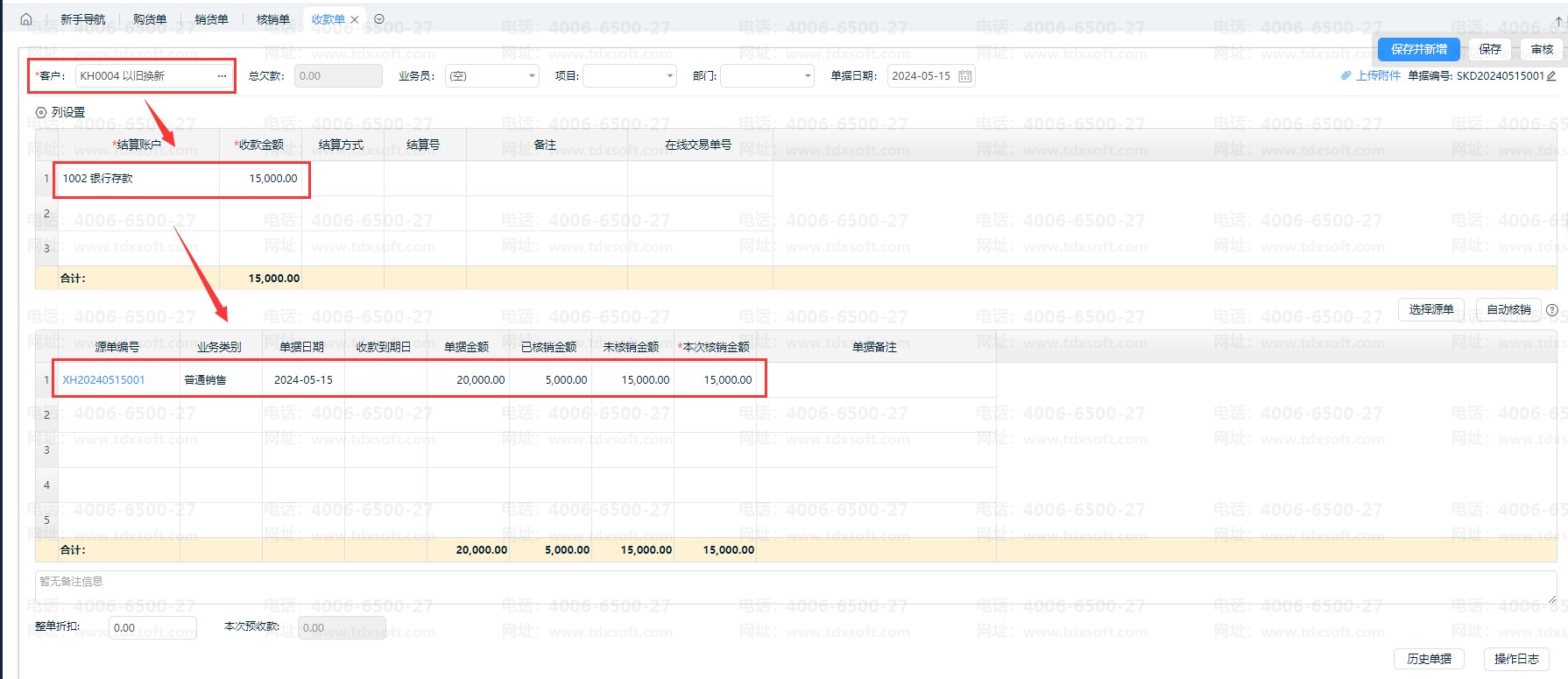Switch to the 核销单 tab
This screenshot has height=679, width=1568.
pos(272,19)
